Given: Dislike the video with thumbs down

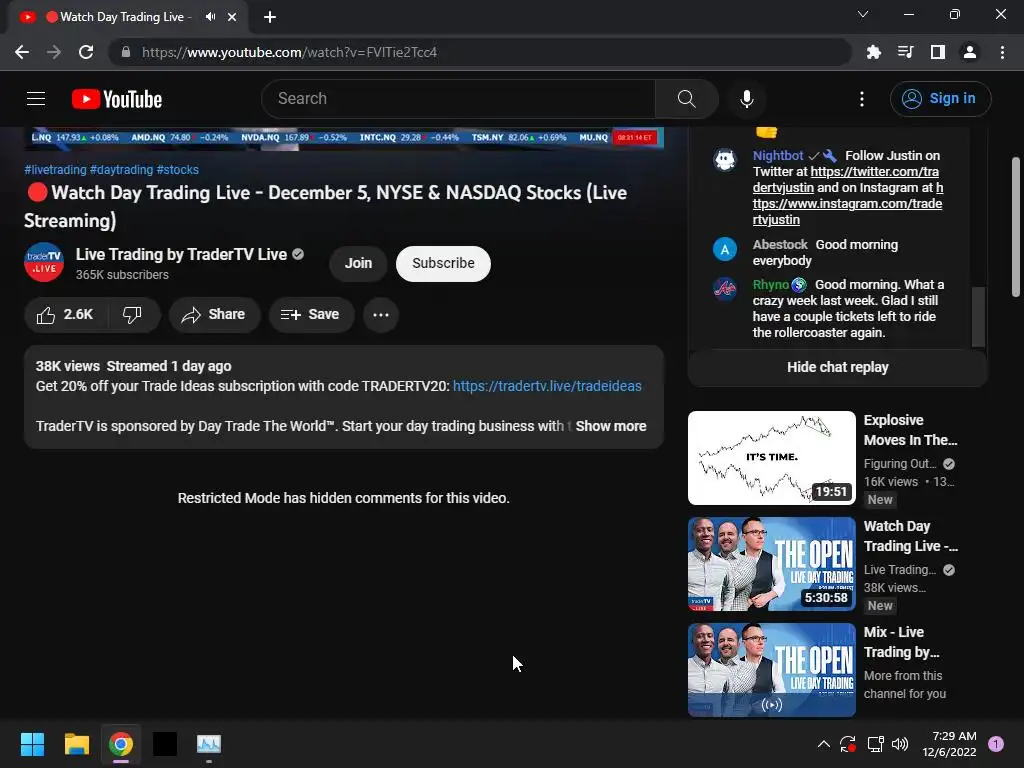Looking at the screenshot, I should coord(133,315).
